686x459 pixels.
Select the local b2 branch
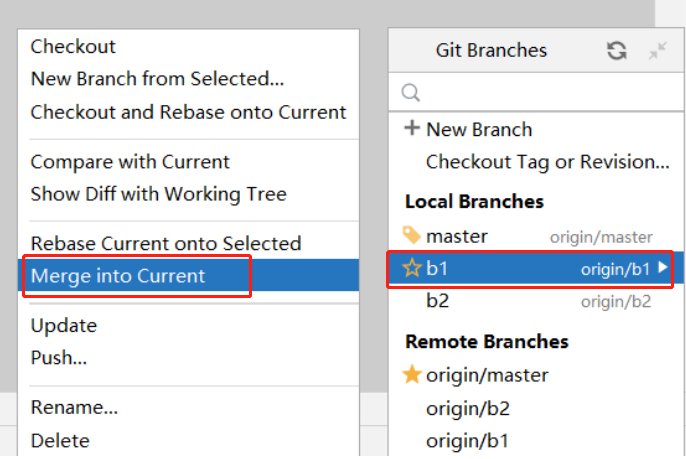(437, 301)
